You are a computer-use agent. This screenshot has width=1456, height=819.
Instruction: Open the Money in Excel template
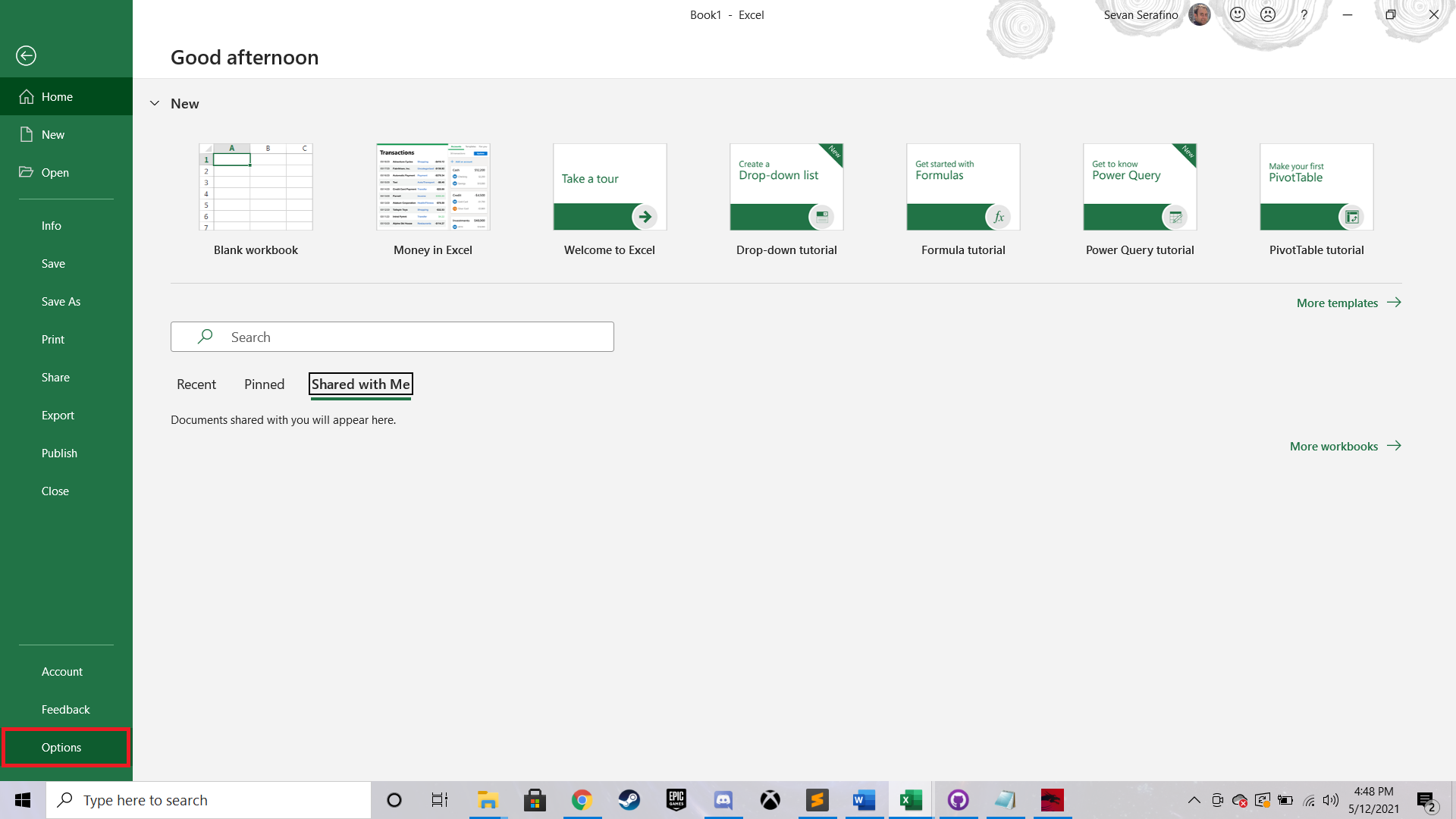pos(433,200)
